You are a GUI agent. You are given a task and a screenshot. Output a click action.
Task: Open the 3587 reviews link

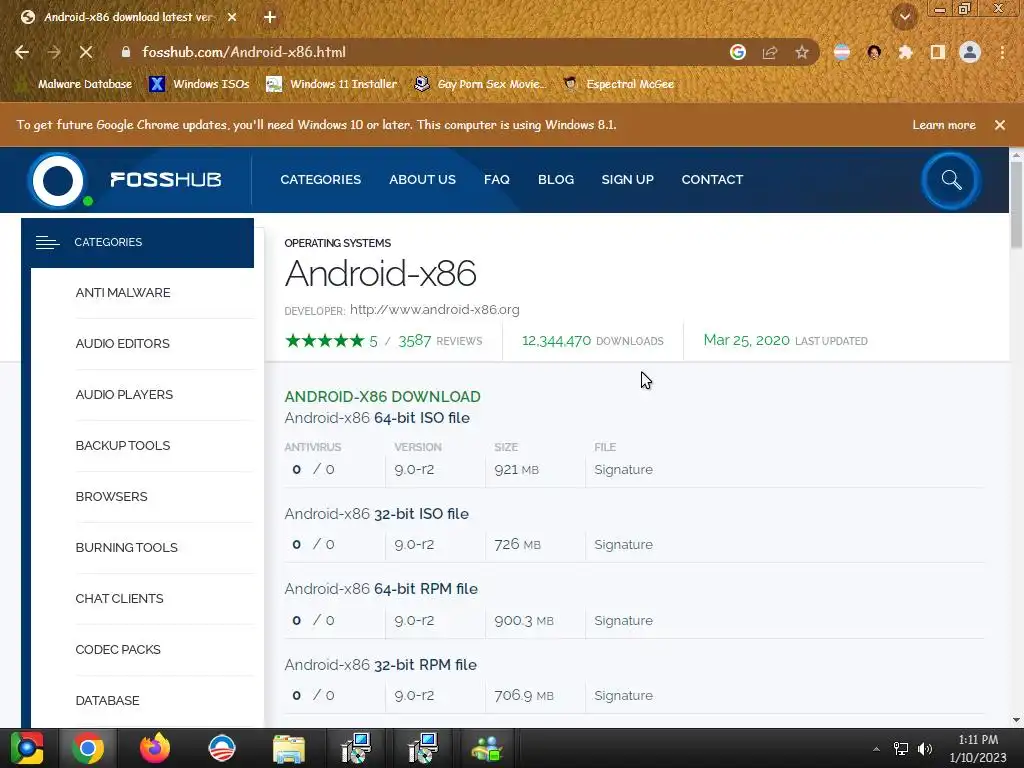440,341
